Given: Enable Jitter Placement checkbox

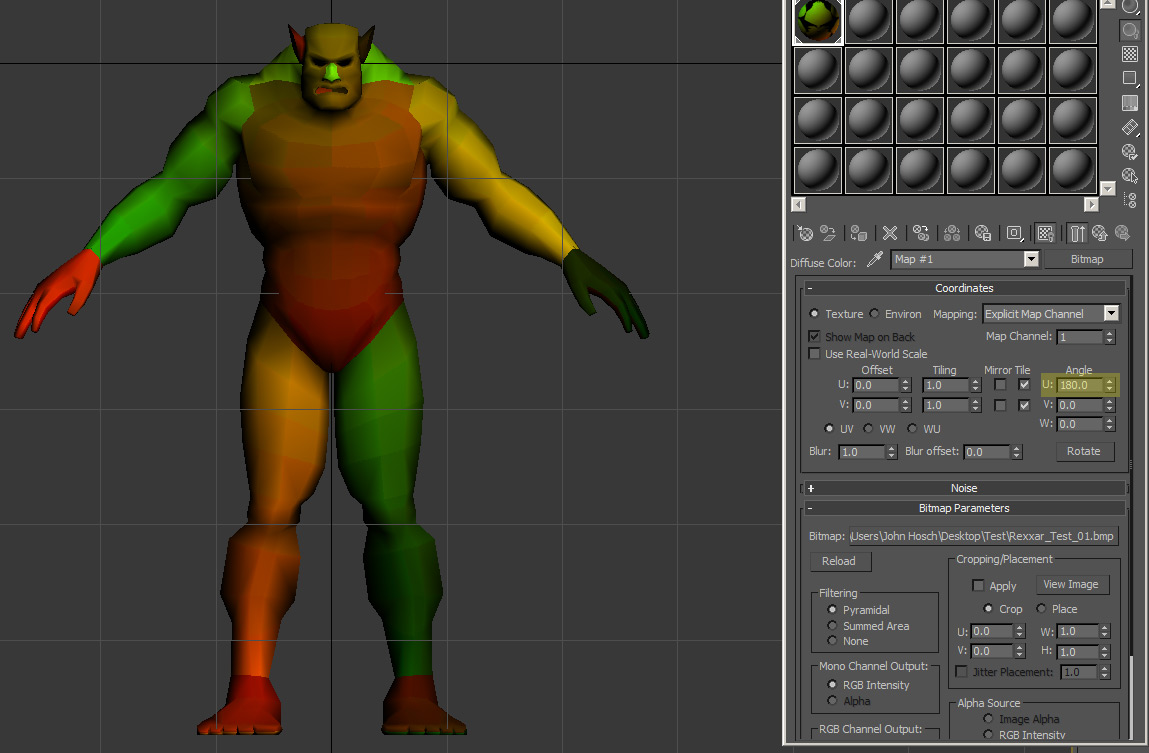Looking at the screenshot, I should (962, 672).
